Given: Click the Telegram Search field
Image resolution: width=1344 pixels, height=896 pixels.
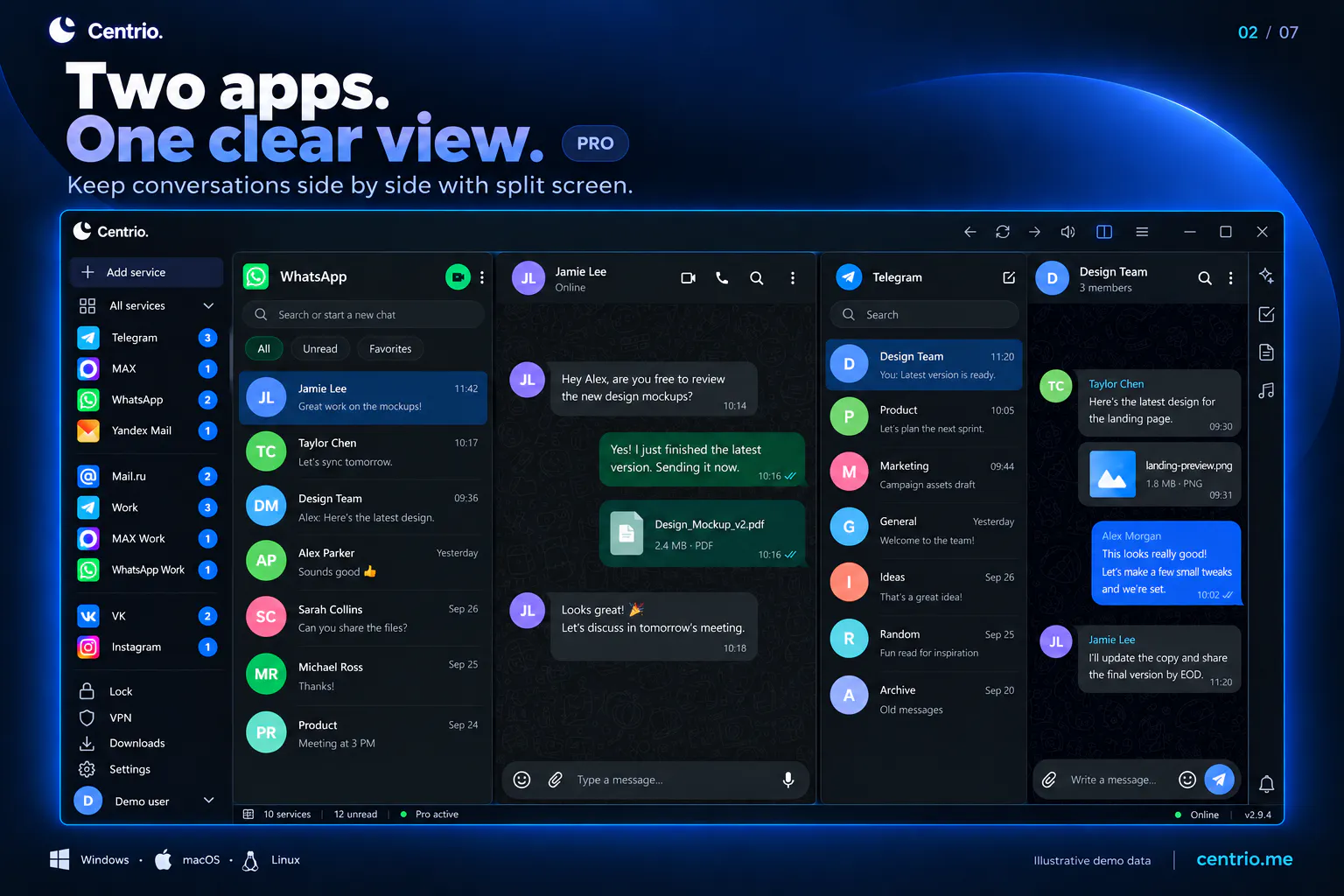Looking at the screenshot, I should tap(924, 315).
